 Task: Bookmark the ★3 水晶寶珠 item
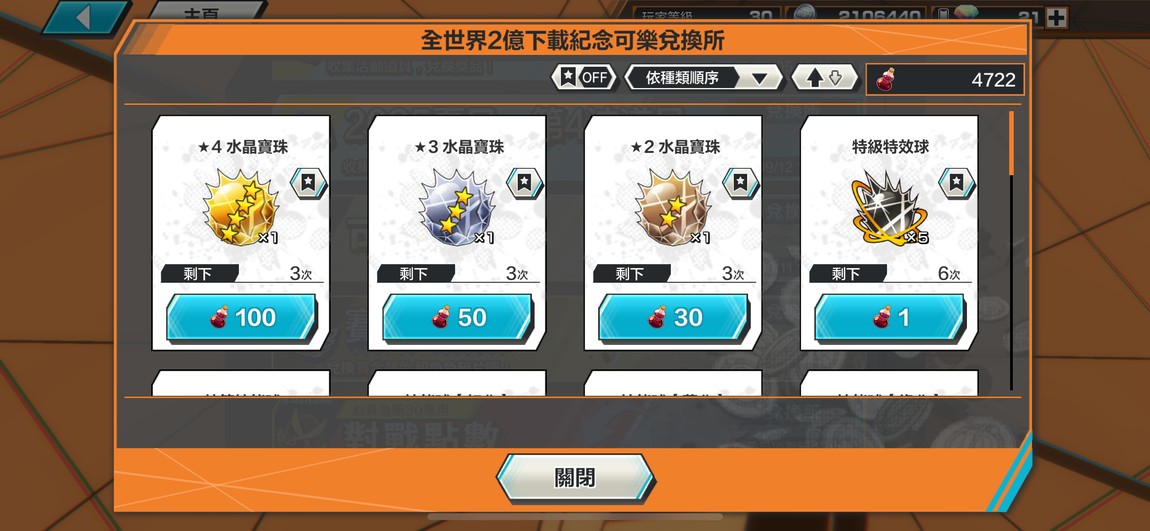[524, 183]
